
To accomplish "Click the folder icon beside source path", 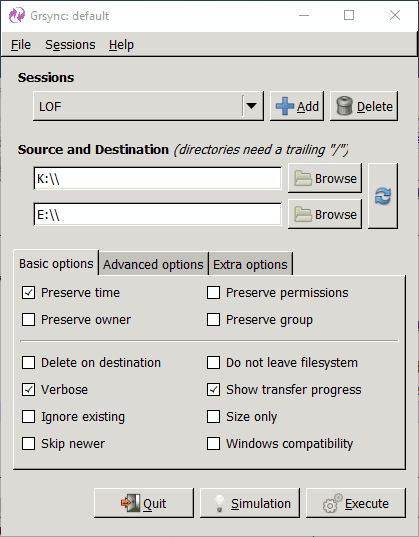I will [x=303, y=178].
